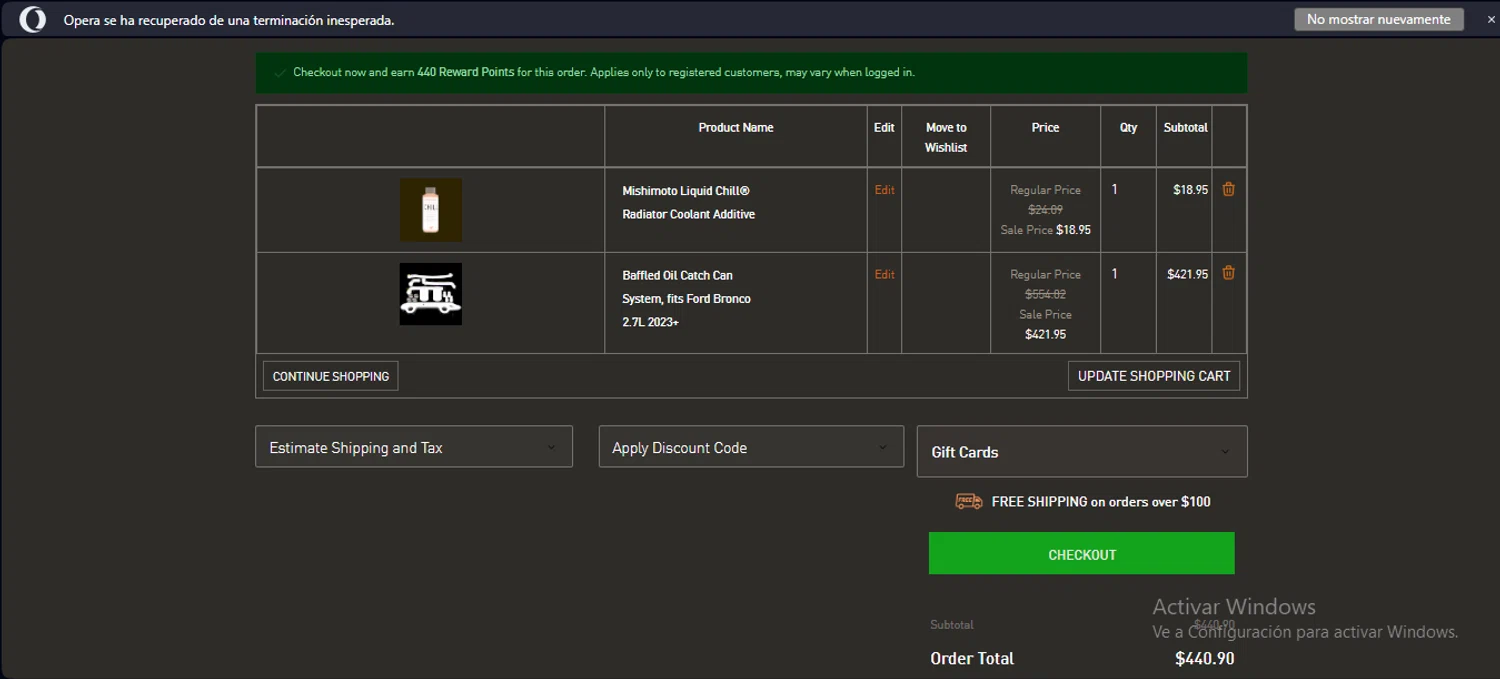Click the Order Total label

[x=972, y=658]
